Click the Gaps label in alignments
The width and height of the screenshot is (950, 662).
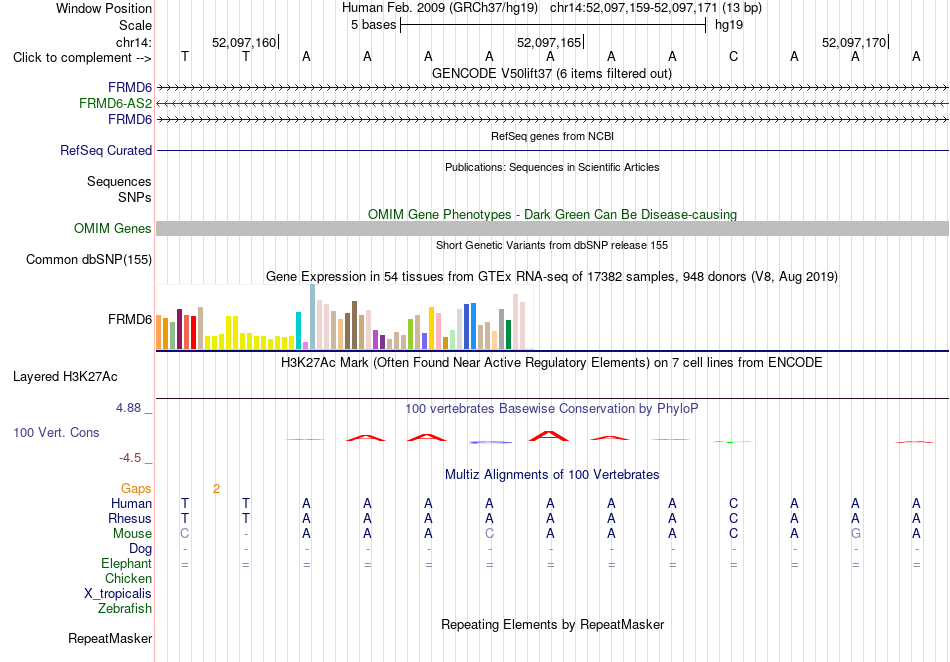pyautogui.click(x=136, y=488)
